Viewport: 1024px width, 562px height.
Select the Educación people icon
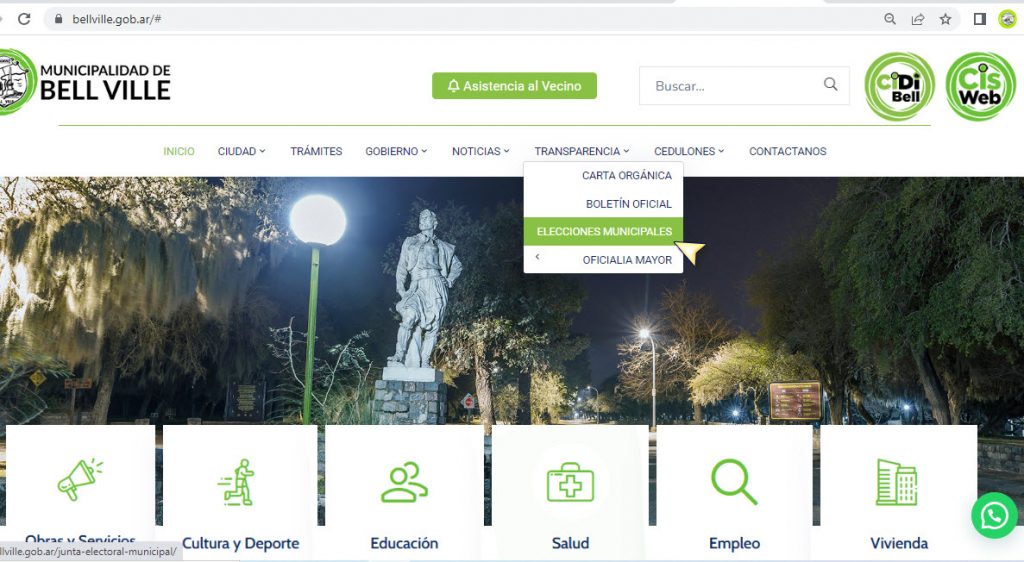[404, 482]
